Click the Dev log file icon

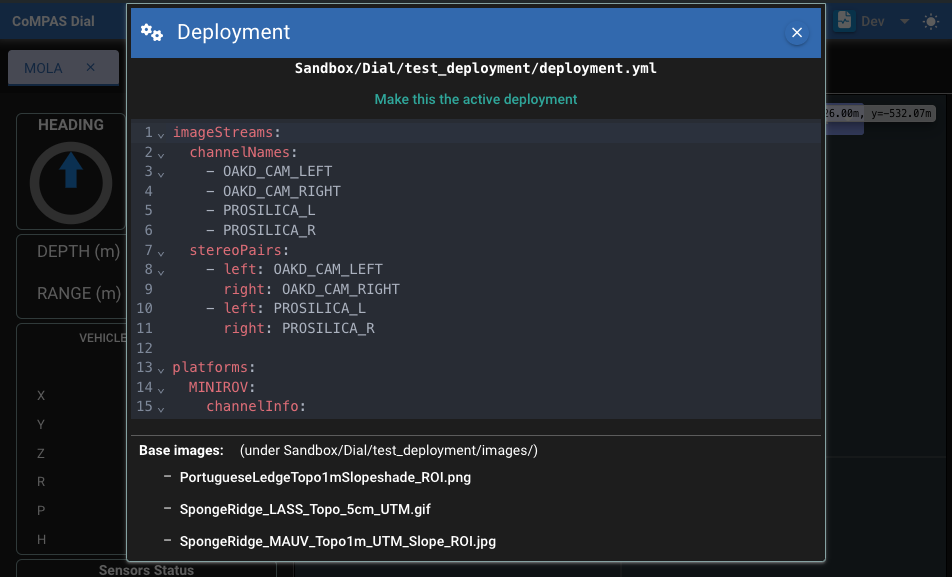844,21
